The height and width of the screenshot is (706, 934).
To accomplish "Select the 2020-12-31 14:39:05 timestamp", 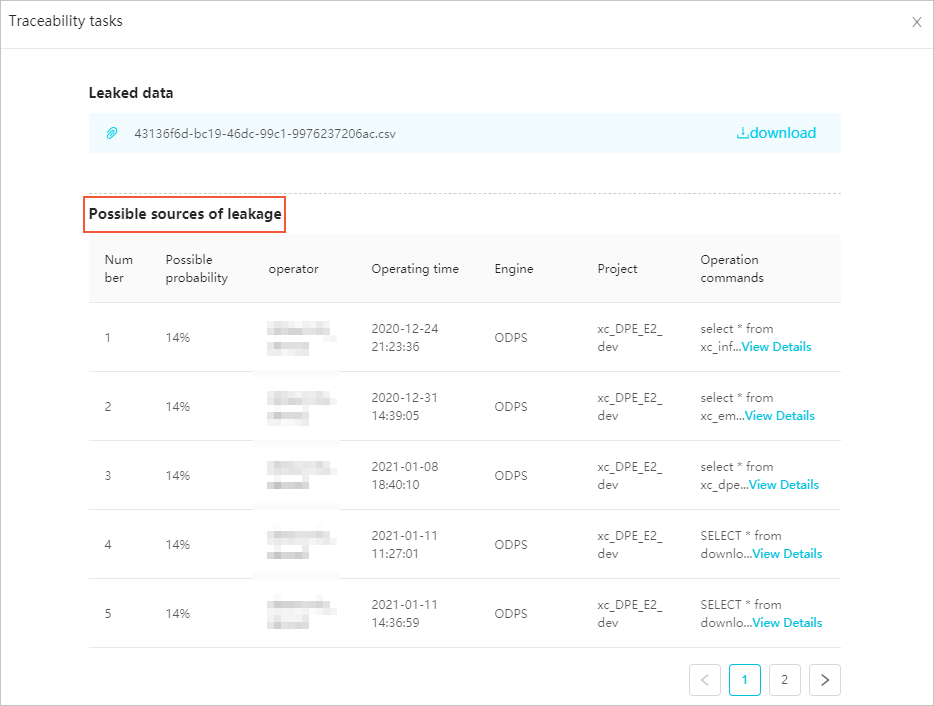I will point(404,407).
